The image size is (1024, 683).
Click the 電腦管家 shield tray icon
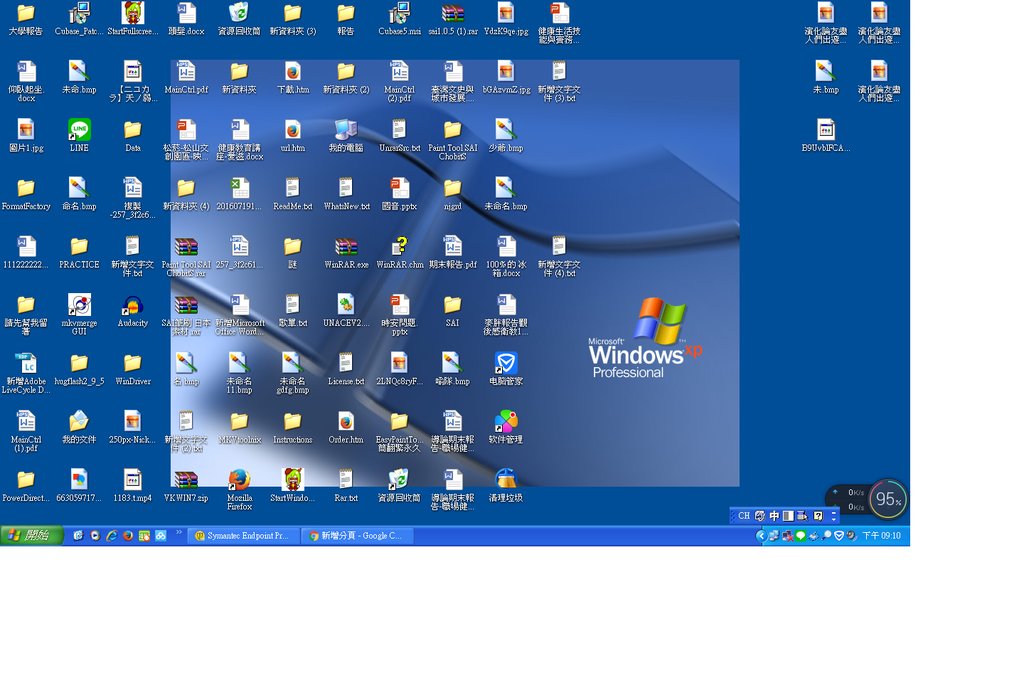839,535
